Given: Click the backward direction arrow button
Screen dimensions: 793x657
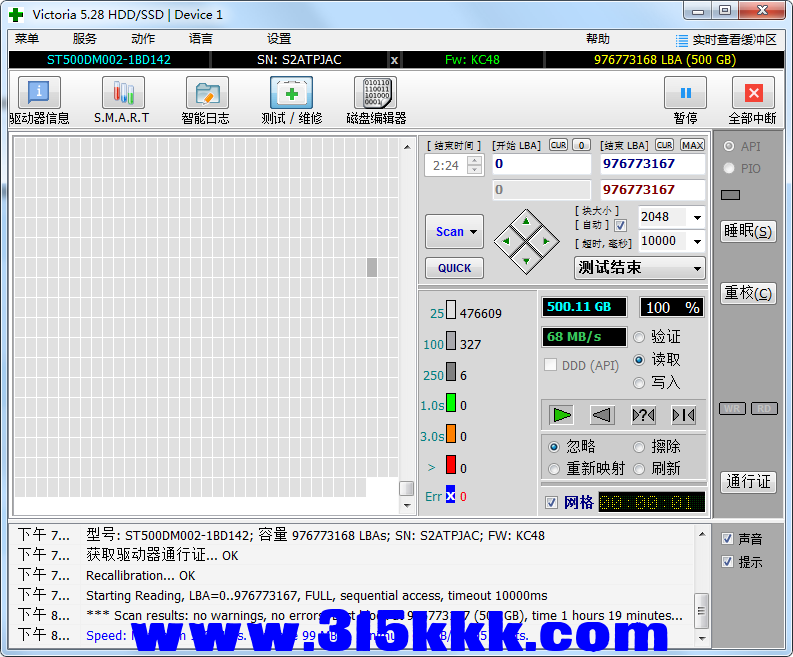Looking at the screenshot, I should (x=602, y=414).
